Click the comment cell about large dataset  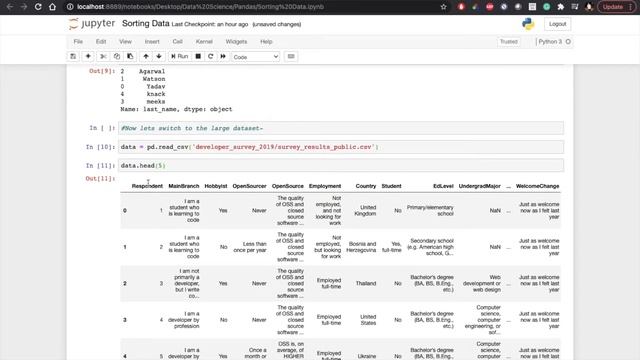click(341, 128)
